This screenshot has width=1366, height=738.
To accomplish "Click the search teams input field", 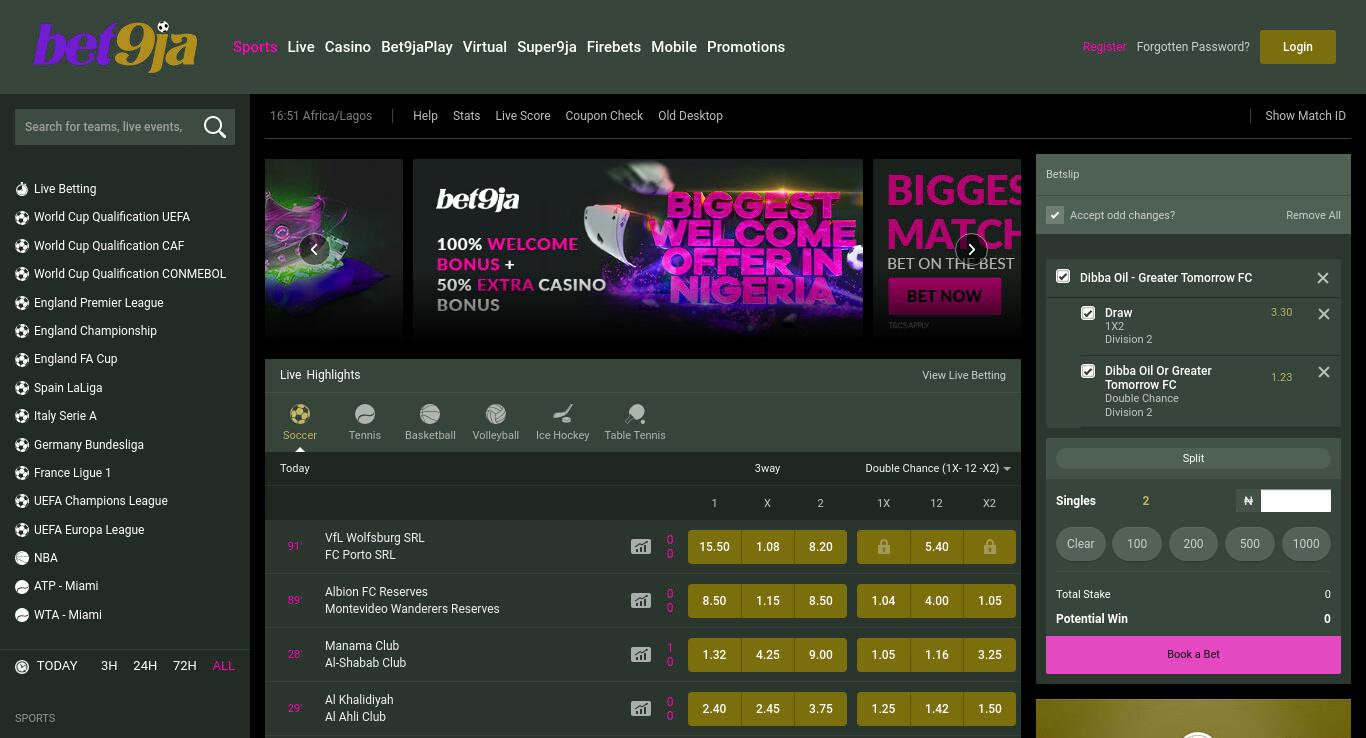I will click(107, 127).
